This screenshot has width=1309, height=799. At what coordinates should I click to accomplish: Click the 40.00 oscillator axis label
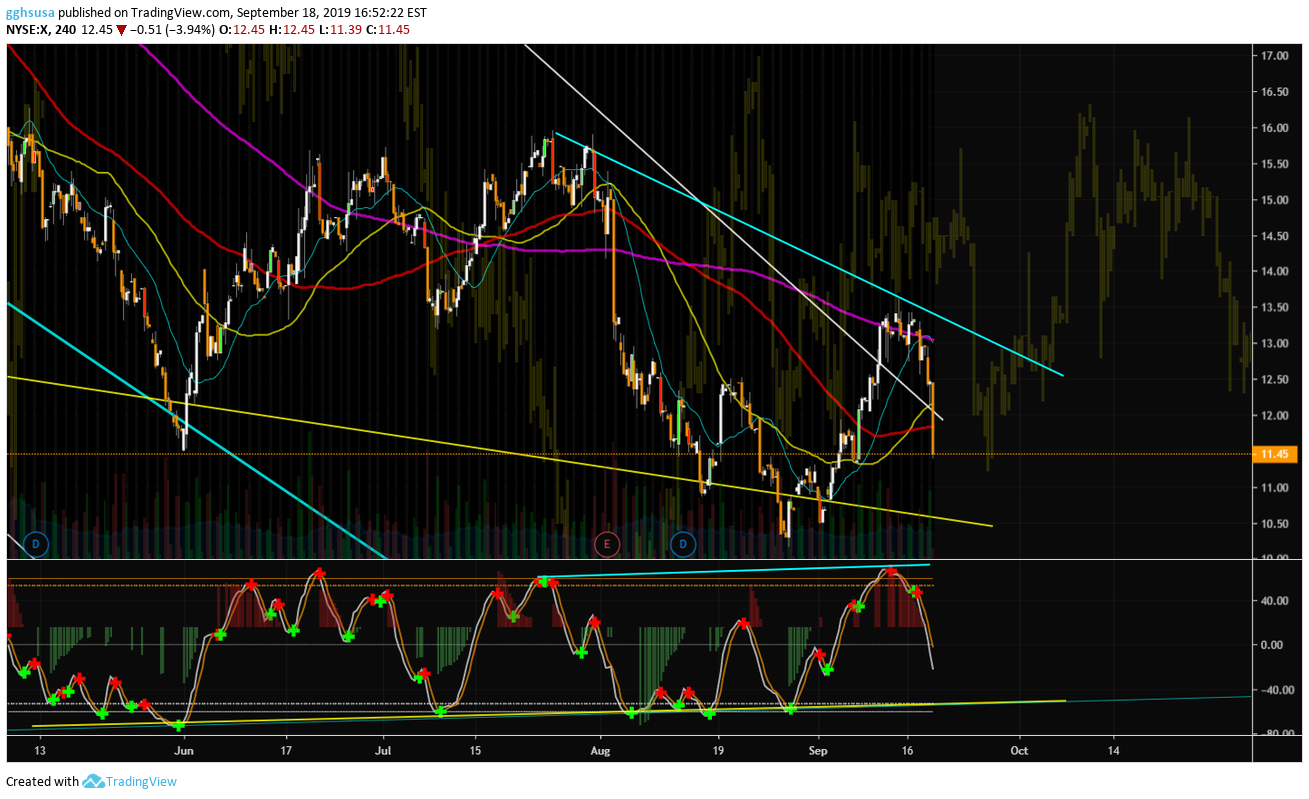point(1273,601)
